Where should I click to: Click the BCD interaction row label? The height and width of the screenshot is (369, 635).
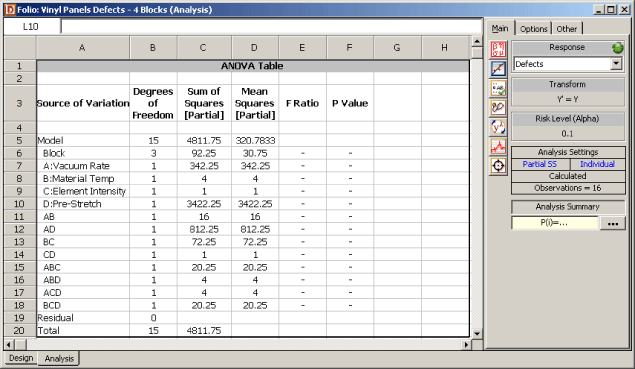point(52,305)
